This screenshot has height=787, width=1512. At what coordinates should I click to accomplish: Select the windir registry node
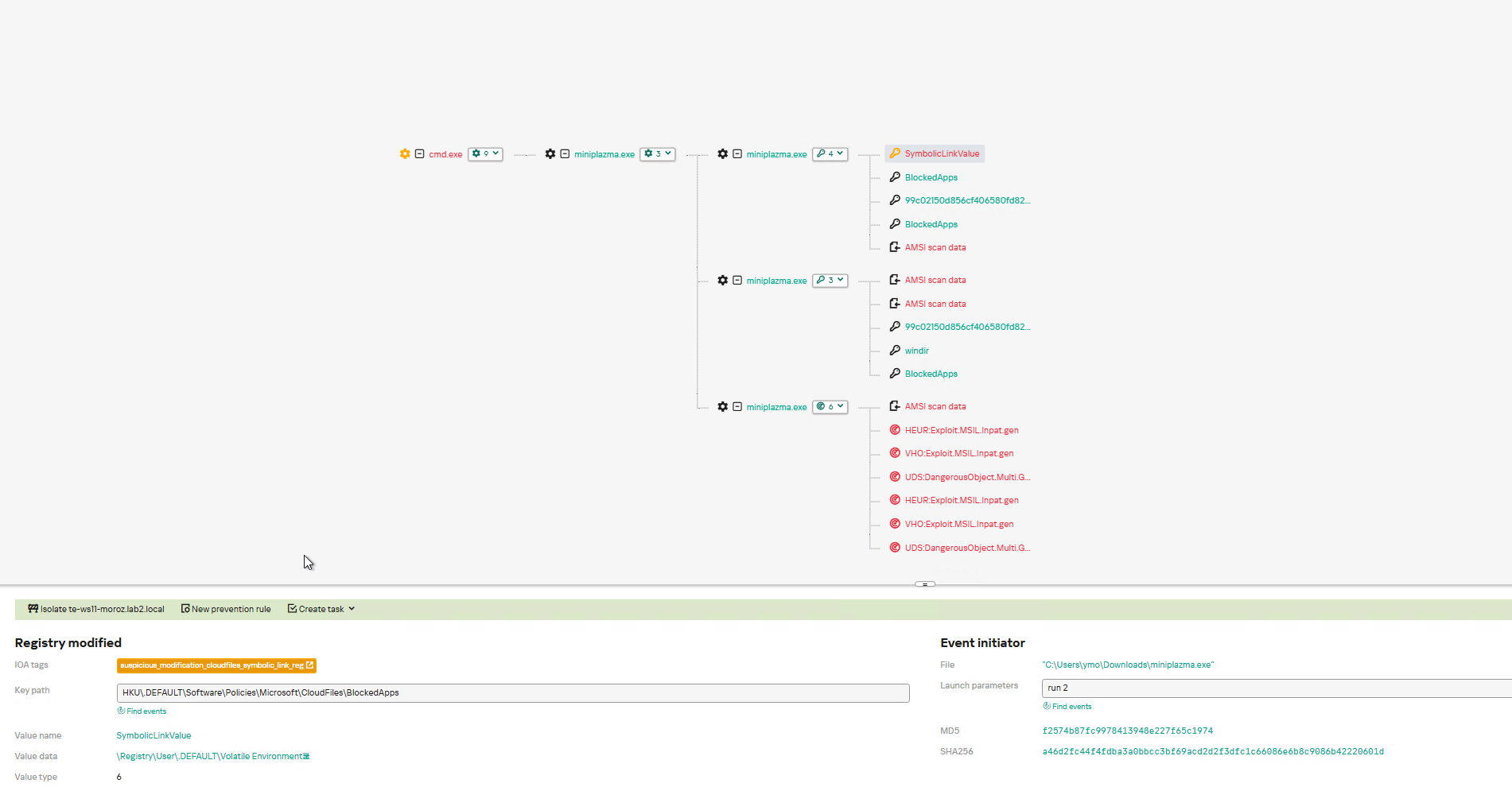tap(916, 351)
